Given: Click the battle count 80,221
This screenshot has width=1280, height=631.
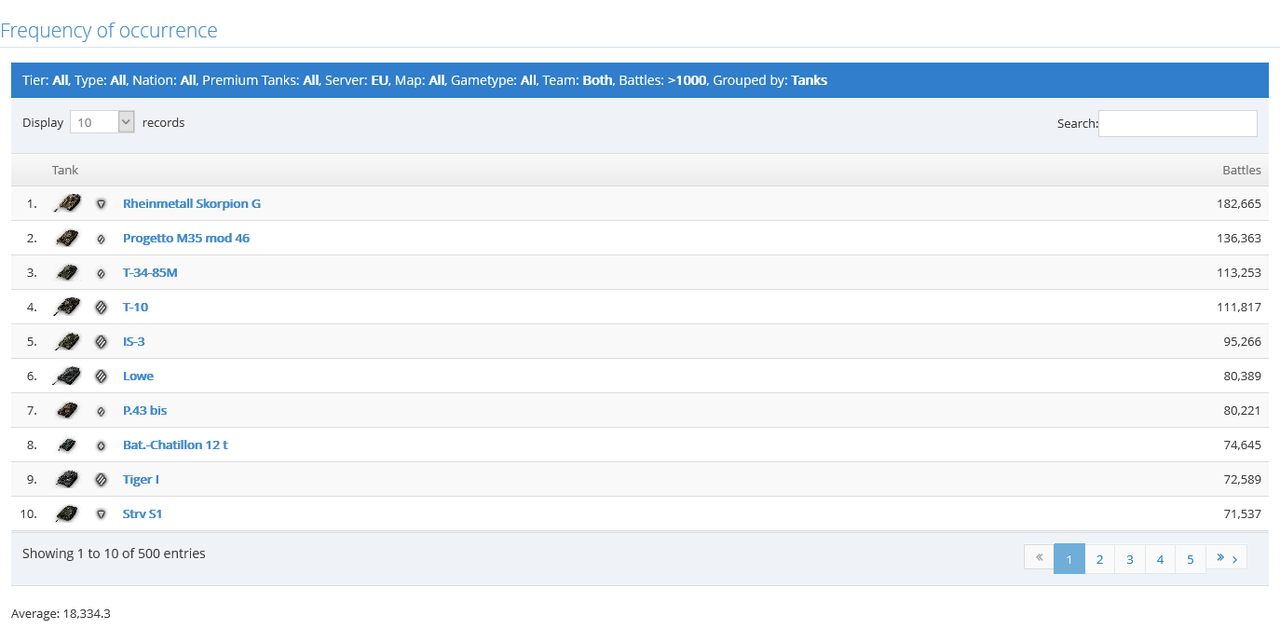Looking at the screenshot, I should pos(1242,410).
